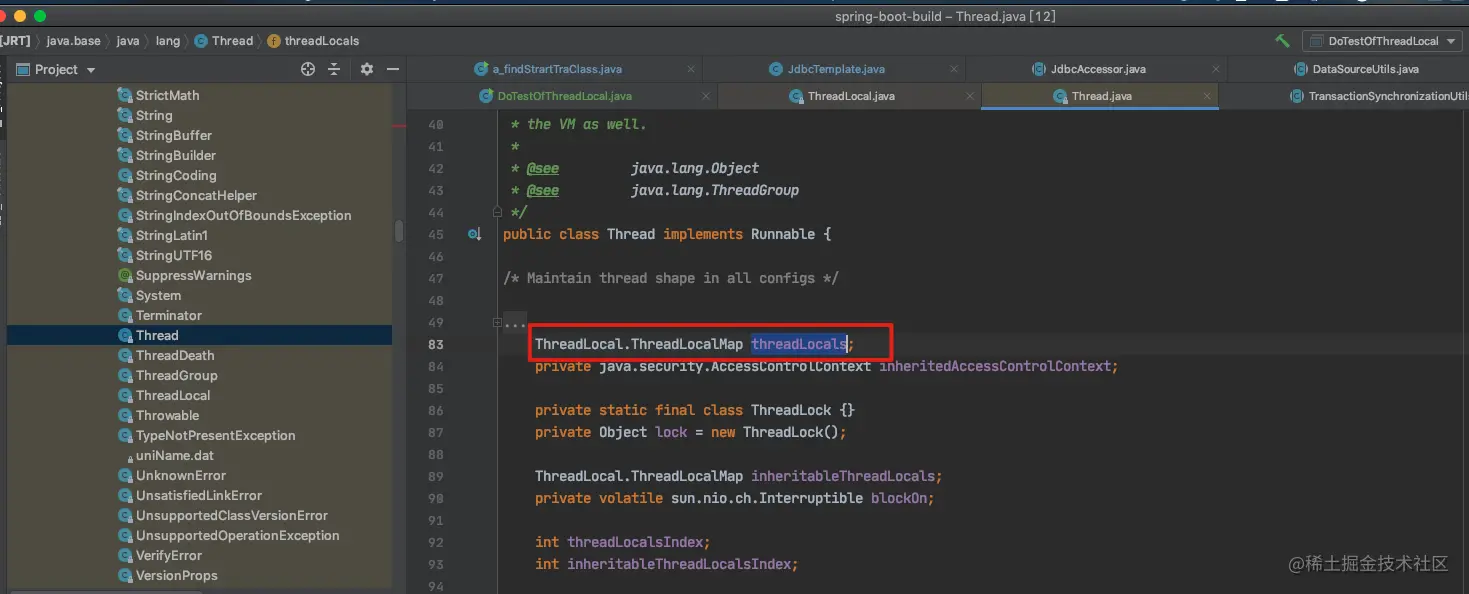Viewport: 1469px width, 594px height.
Task: Close the JdbcTemplate.java tab
Action: [x=955, y=69]
